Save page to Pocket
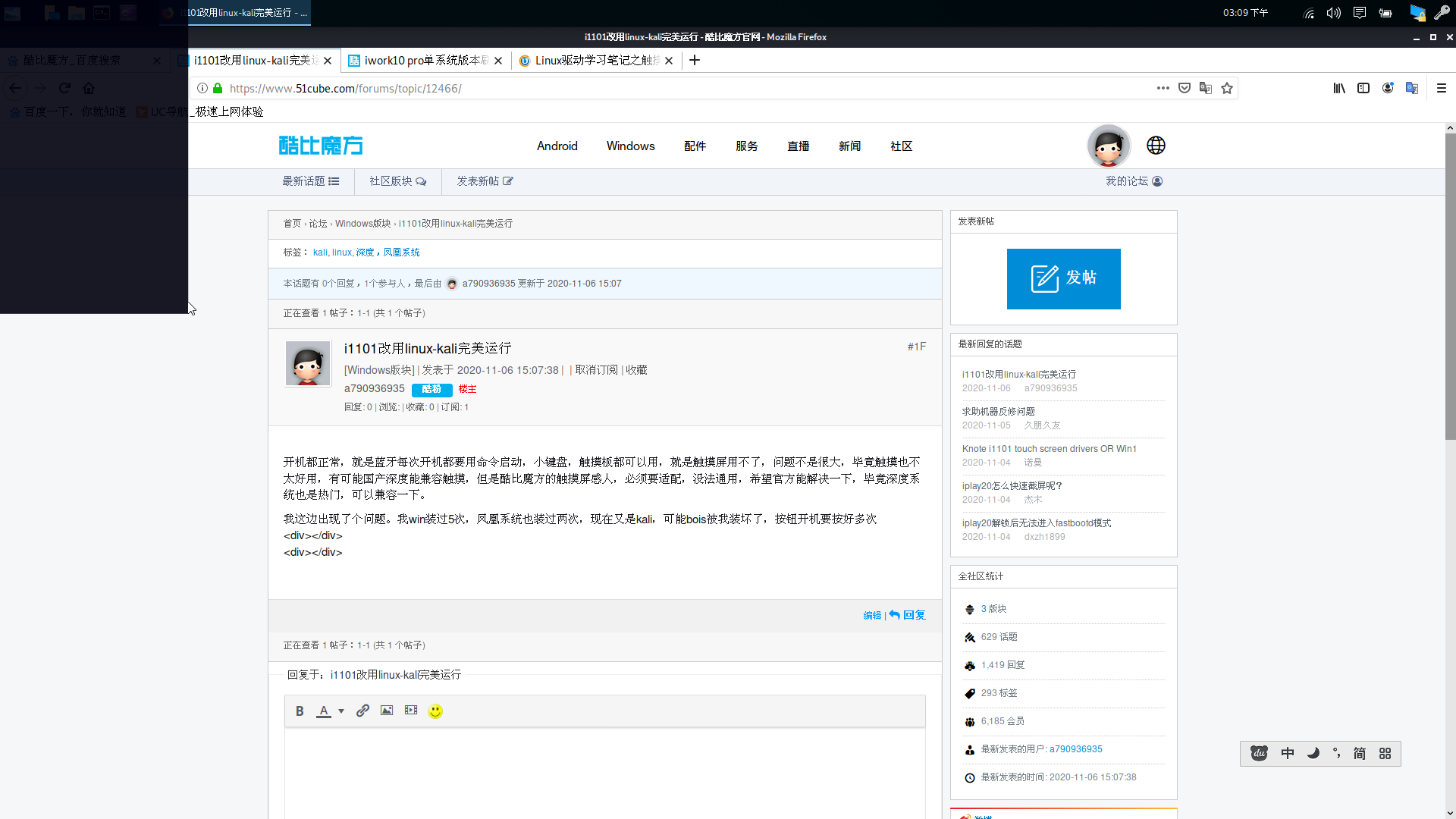Viewport: 1456px width, 819px height. pos(1185,88)
